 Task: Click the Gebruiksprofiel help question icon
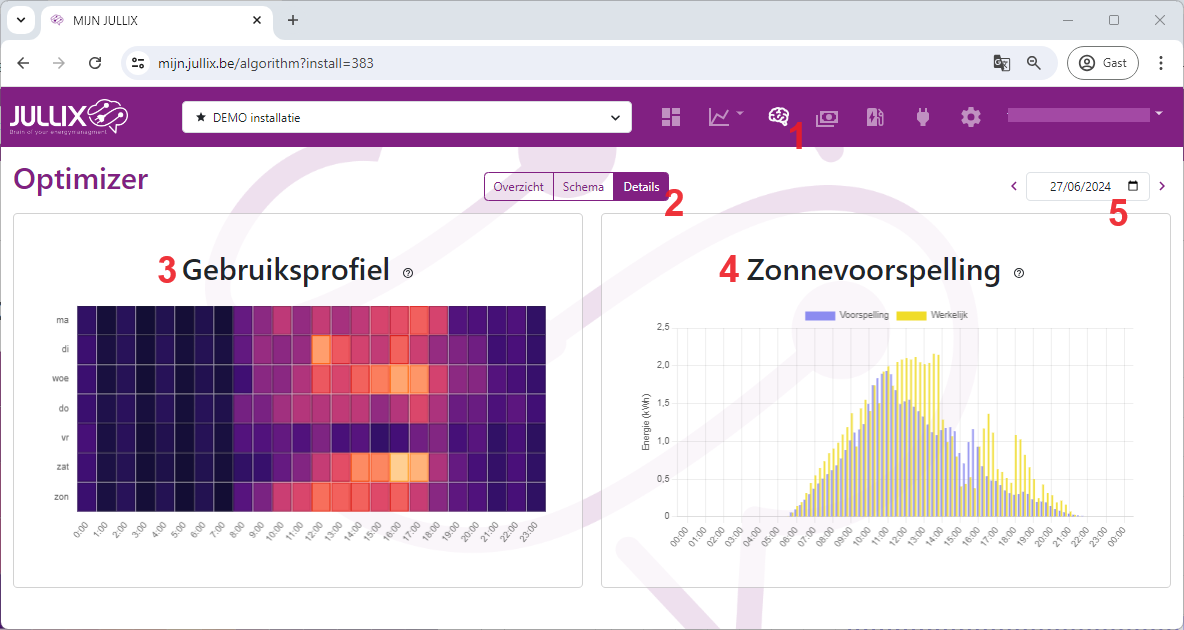click(407, 272)
